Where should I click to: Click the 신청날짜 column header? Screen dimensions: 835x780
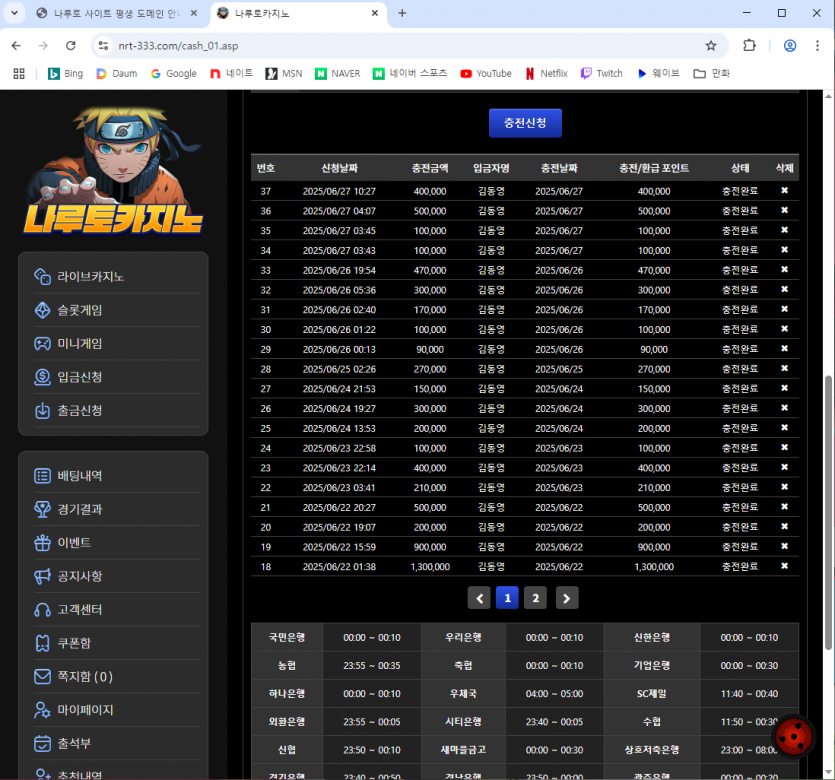(339, 168)
